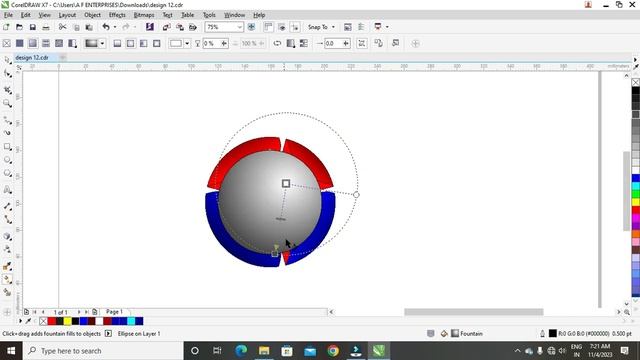Click the Print toolbar icon
This screenshot has height=360, width=640.
[x=46, y=27]
